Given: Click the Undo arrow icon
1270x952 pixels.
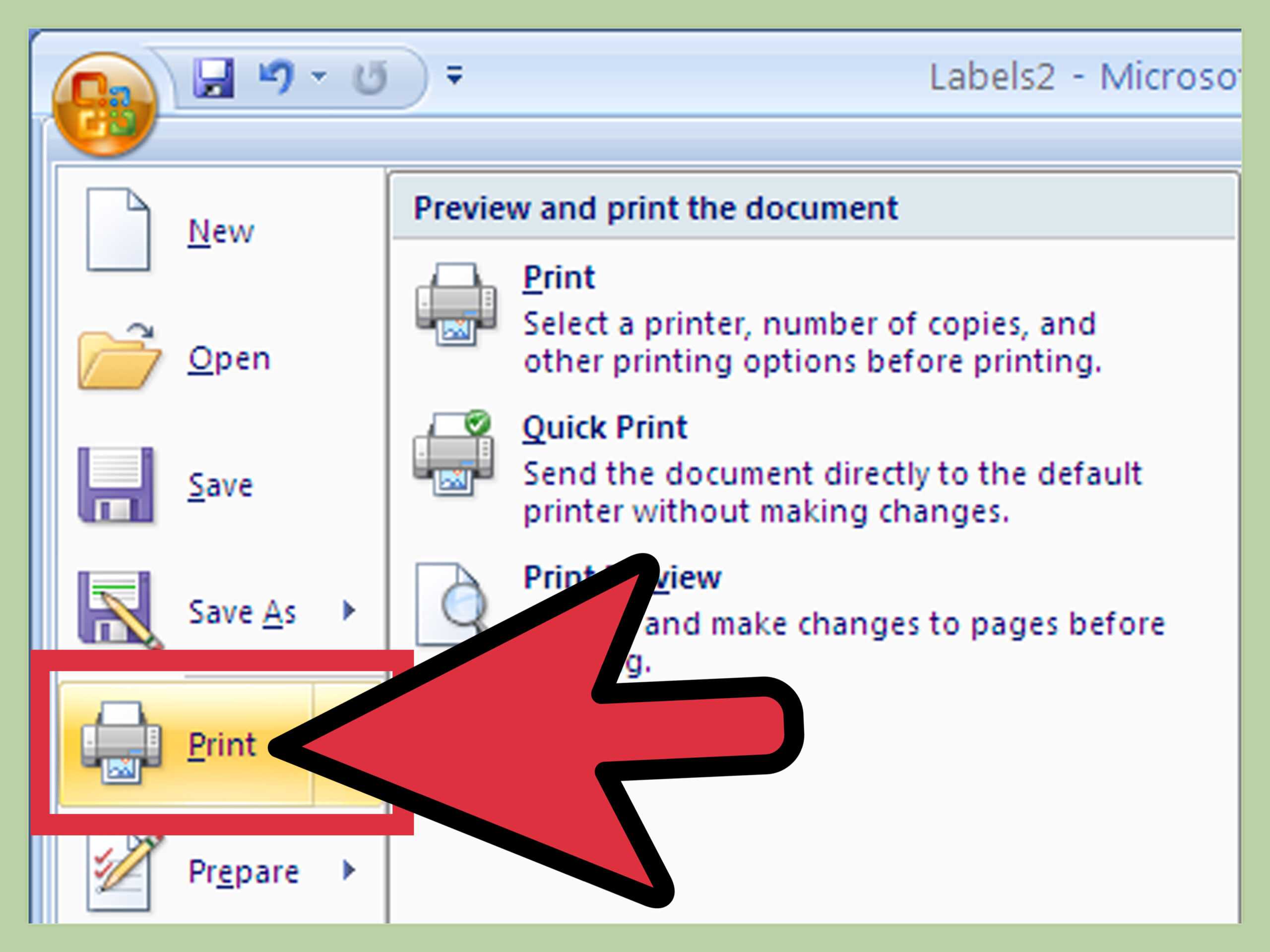Looking at the screenshot, I should coord(277,77).
